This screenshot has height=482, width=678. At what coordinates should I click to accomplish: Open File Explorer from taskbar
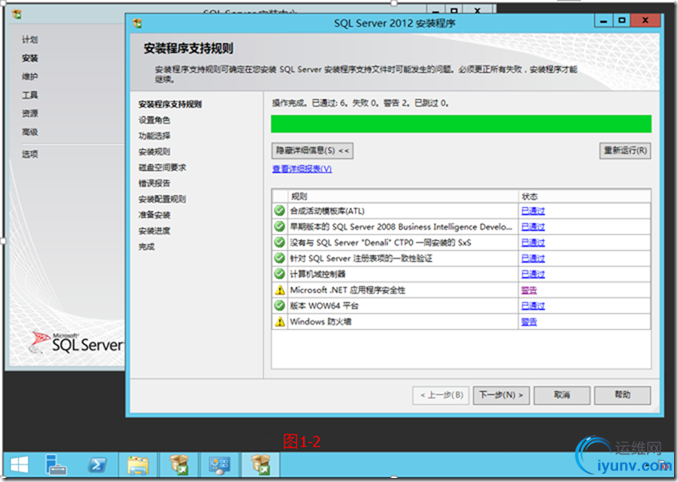[x=138, y=465]
